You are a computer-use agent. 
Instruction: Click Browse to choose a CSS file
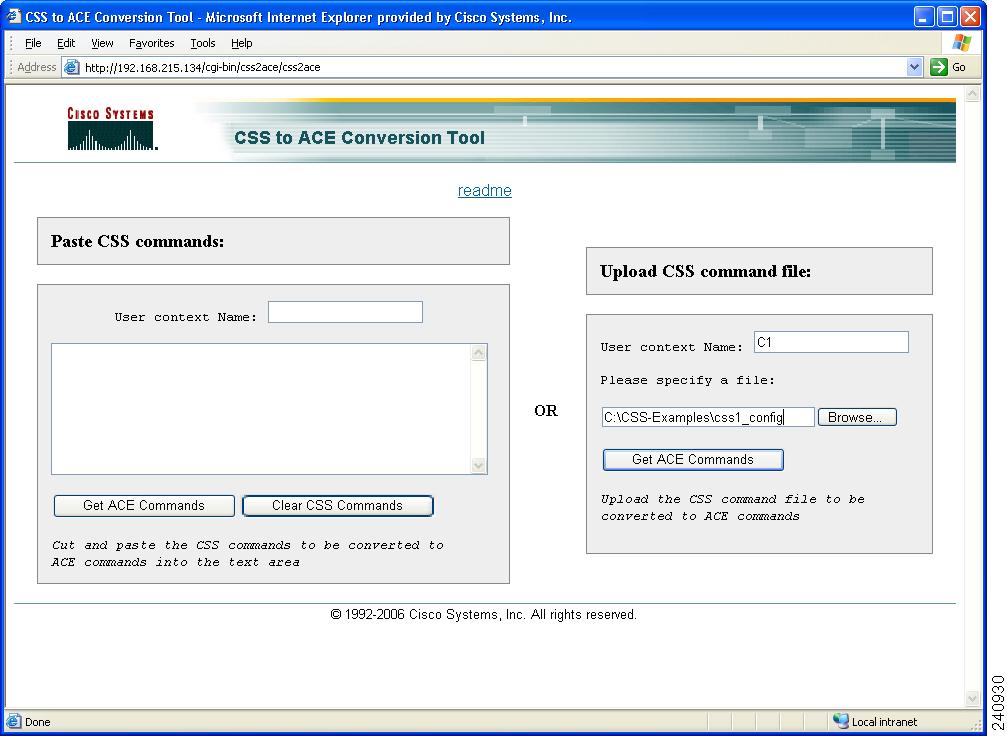pyautogui.click(x=857, y=417)
